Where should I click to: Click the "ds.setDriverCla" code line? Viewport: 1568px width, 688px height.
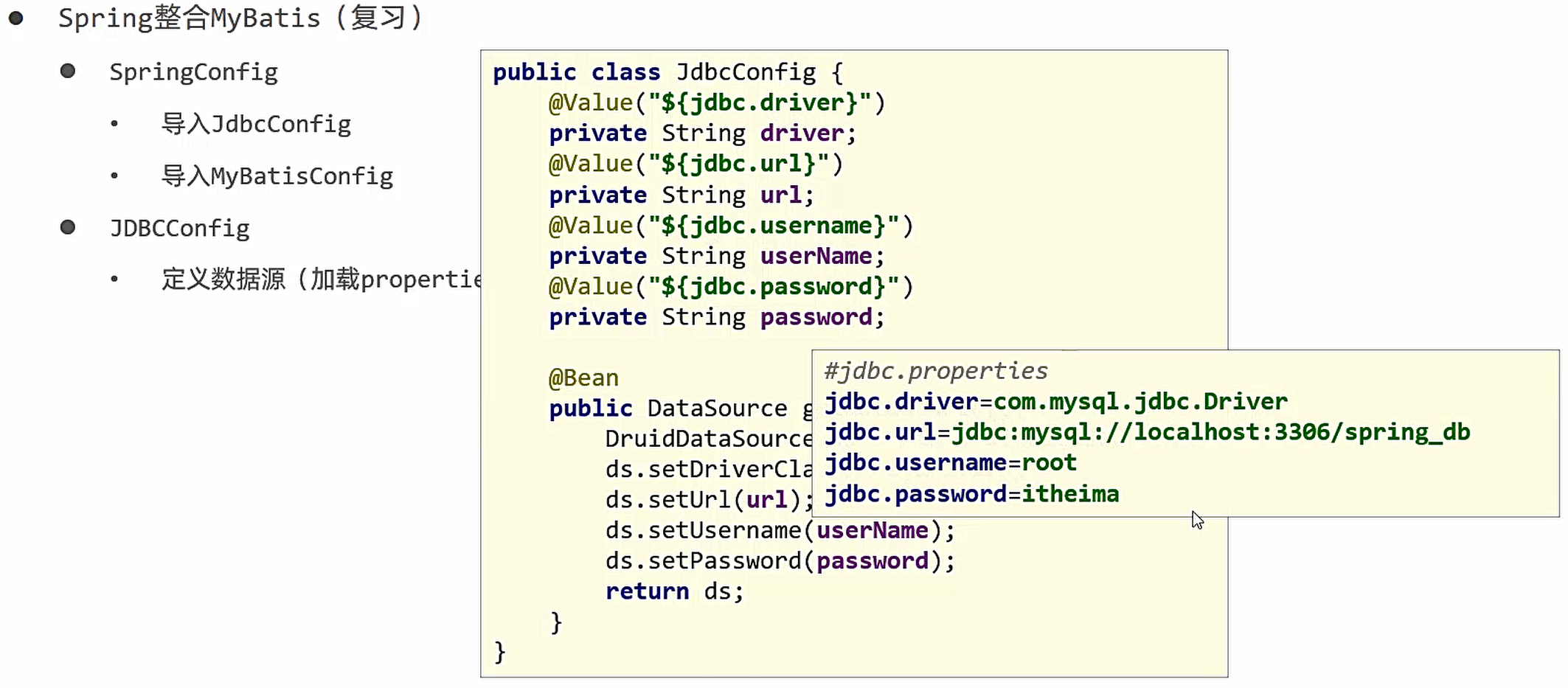click(x=708, y=470)
